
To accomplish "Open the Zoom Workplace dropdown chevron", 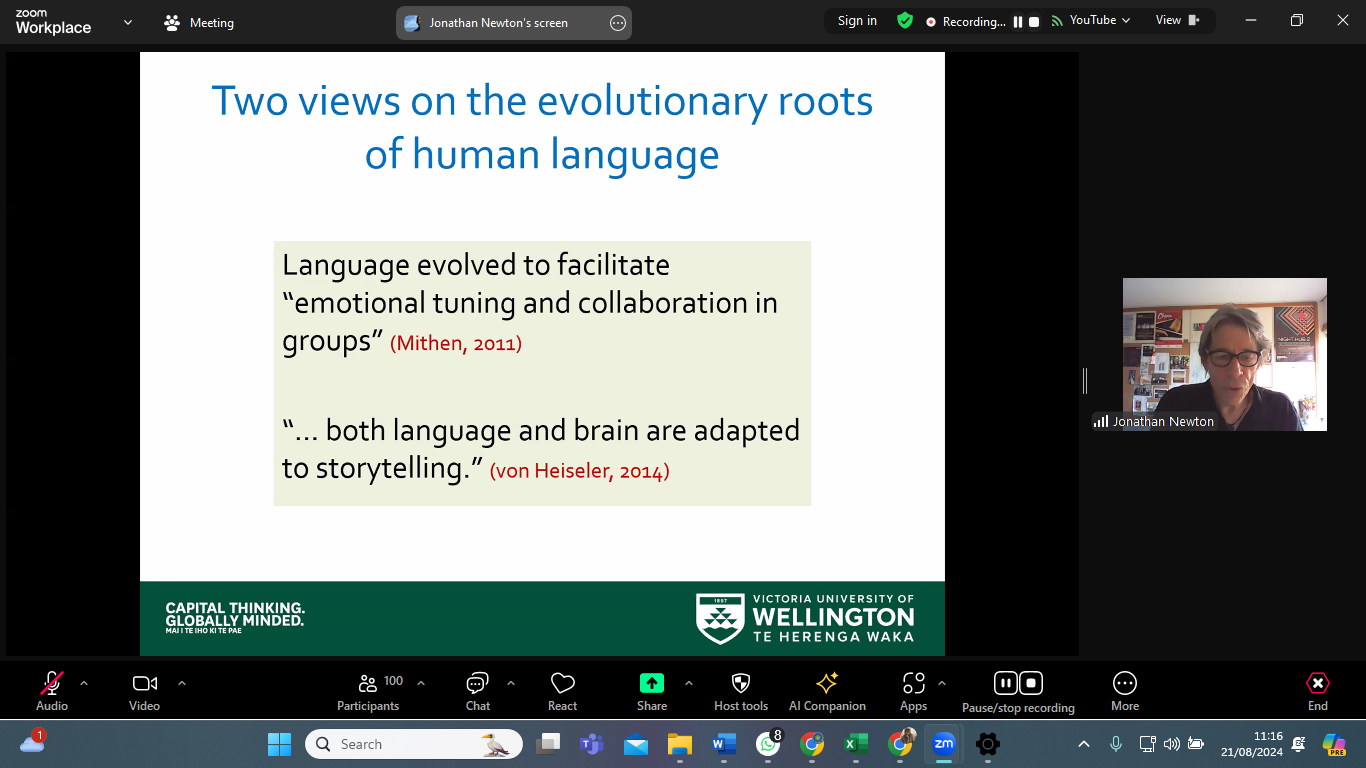I will pos(128,22).
